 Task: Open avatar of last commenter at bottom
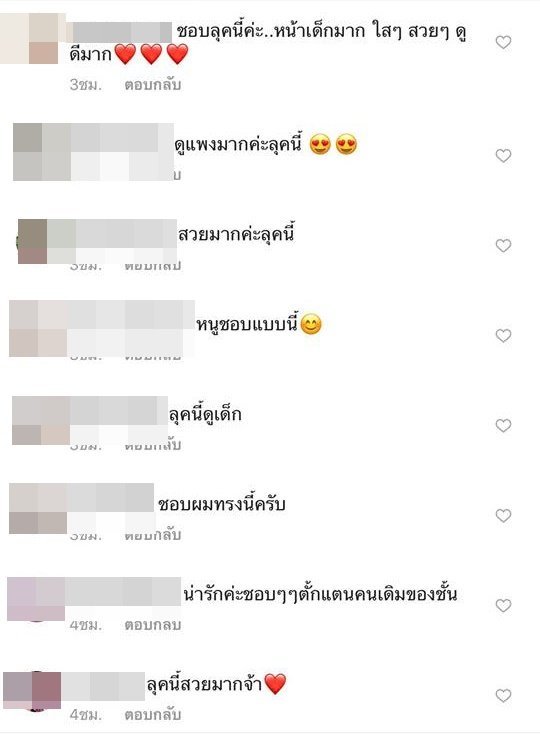click(x=32, y=690)
